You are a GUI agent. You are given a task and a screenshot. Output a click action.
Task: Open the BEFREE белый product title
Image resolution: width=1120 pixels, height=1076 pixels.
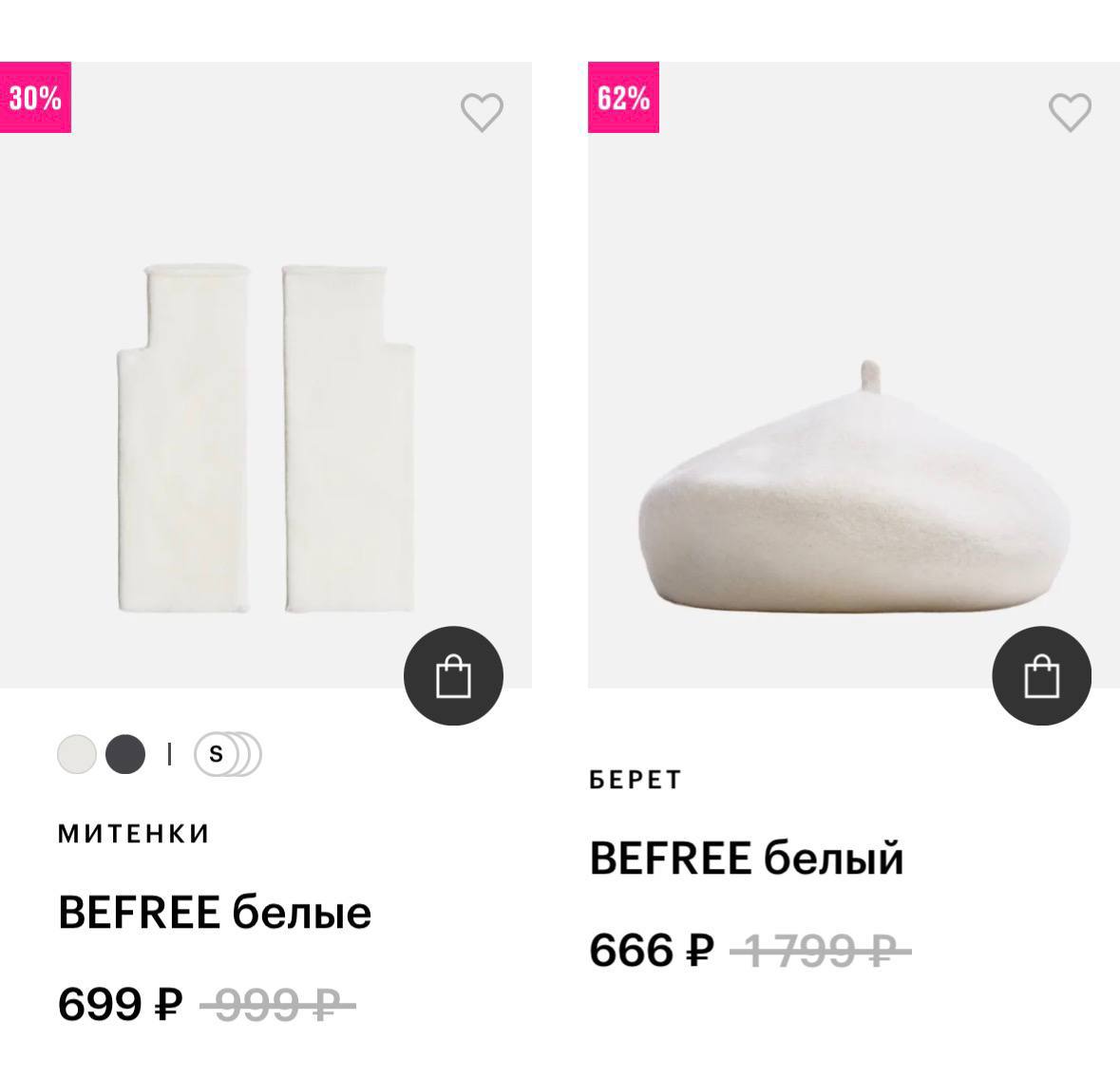coord(747,859)
